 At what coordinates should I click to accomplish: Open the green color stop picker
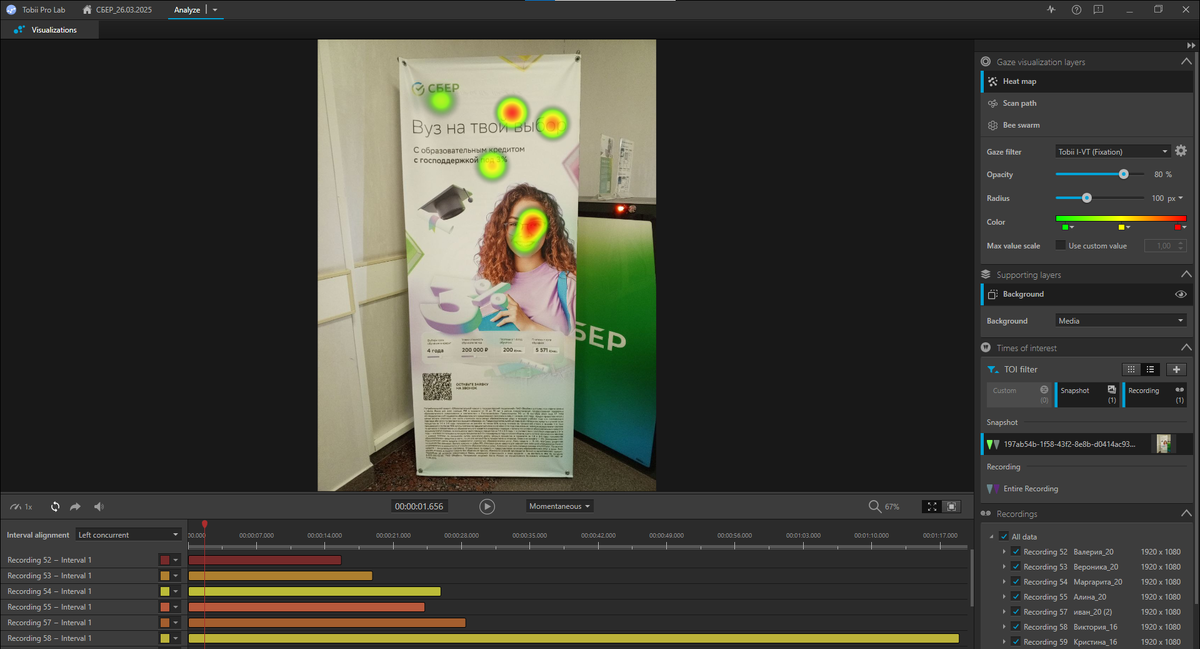[1067, 228]
